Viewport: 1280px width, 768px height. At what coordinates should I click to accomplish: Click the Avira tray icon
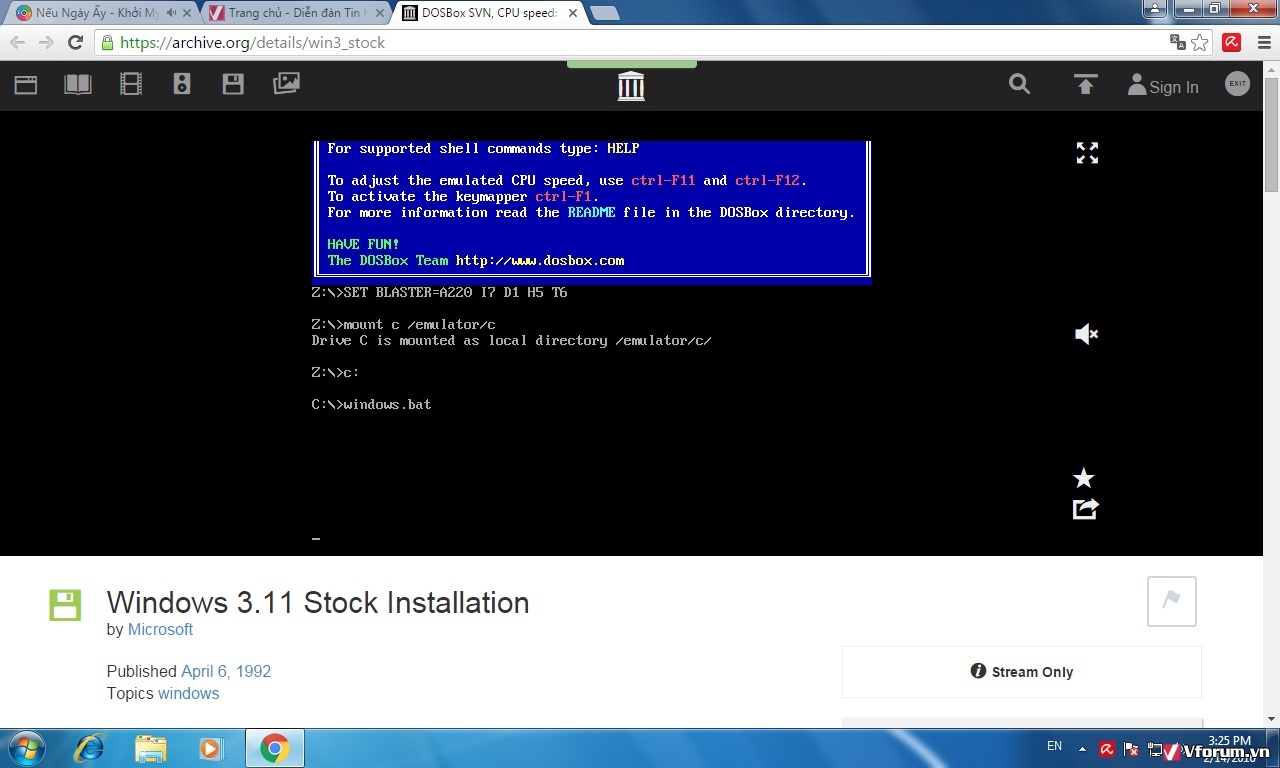[x=1107, y=748]
